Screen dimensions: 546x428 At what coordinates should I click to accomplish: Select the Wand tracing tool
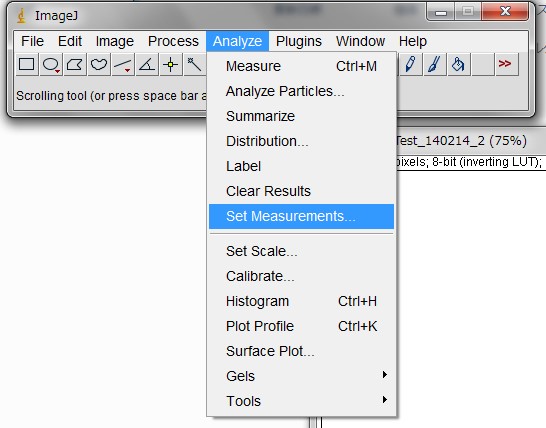[195, 64]
